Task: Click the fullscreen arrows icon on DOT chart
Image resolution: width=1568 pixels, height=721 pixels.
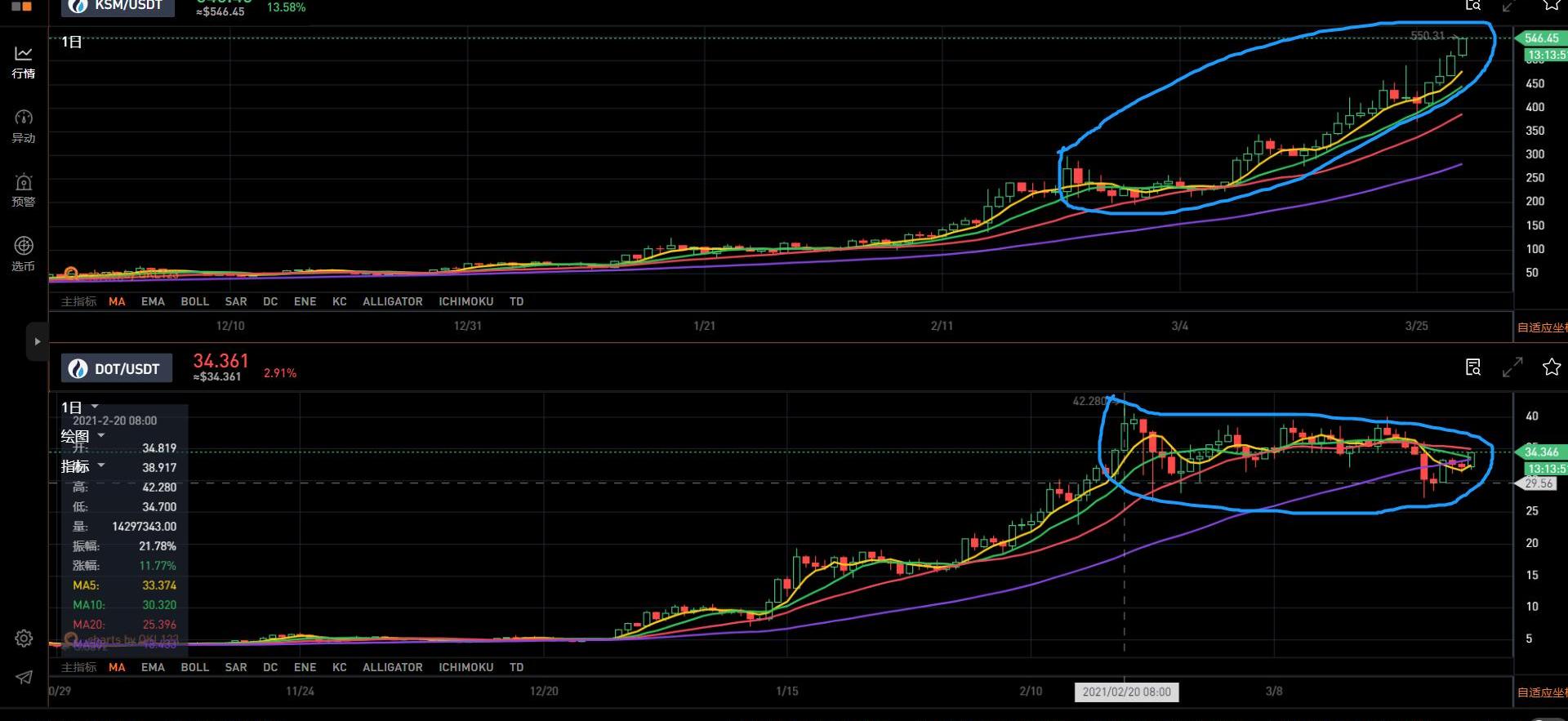Action: point(1512,367)
